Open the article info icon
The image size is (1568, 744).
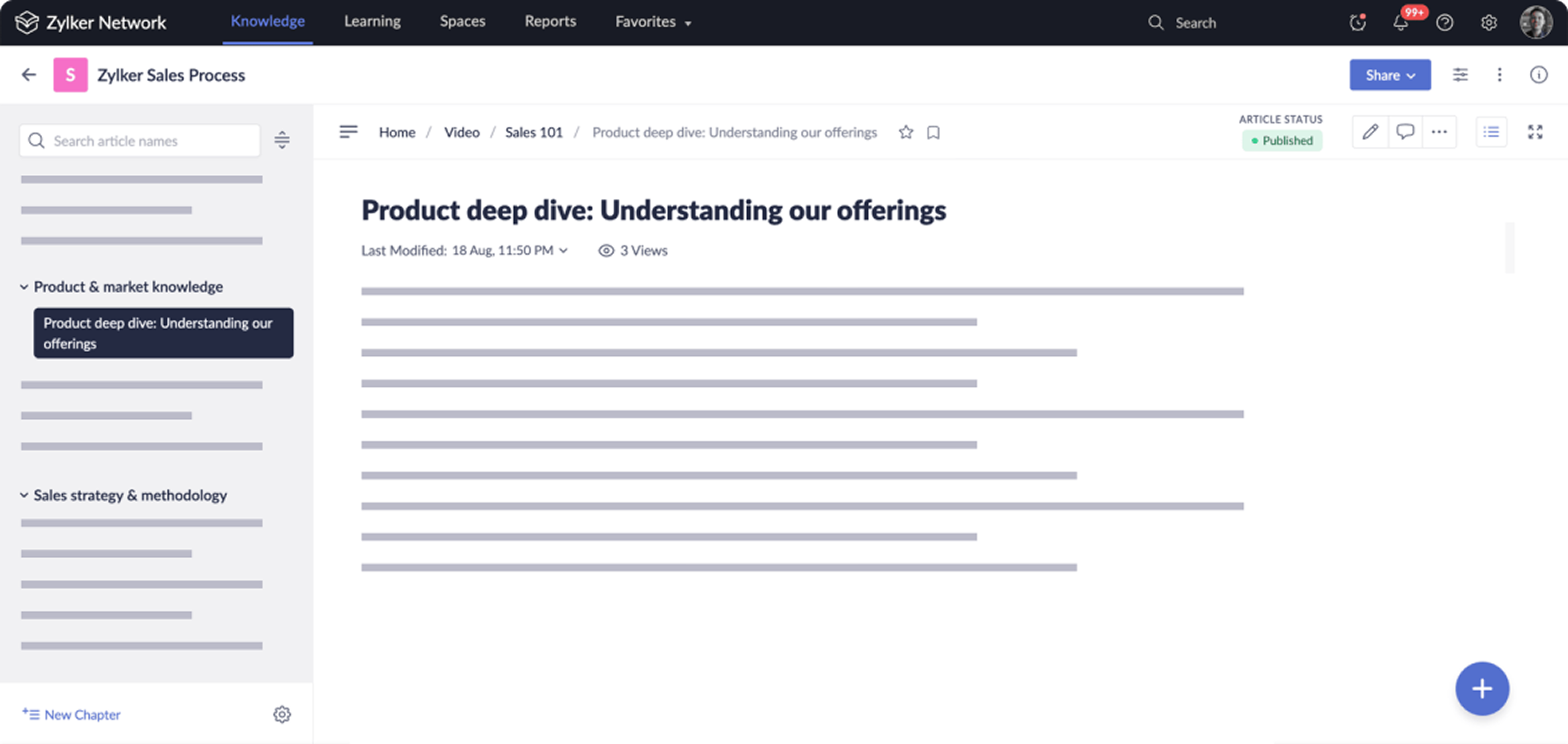click(1539, 74)
